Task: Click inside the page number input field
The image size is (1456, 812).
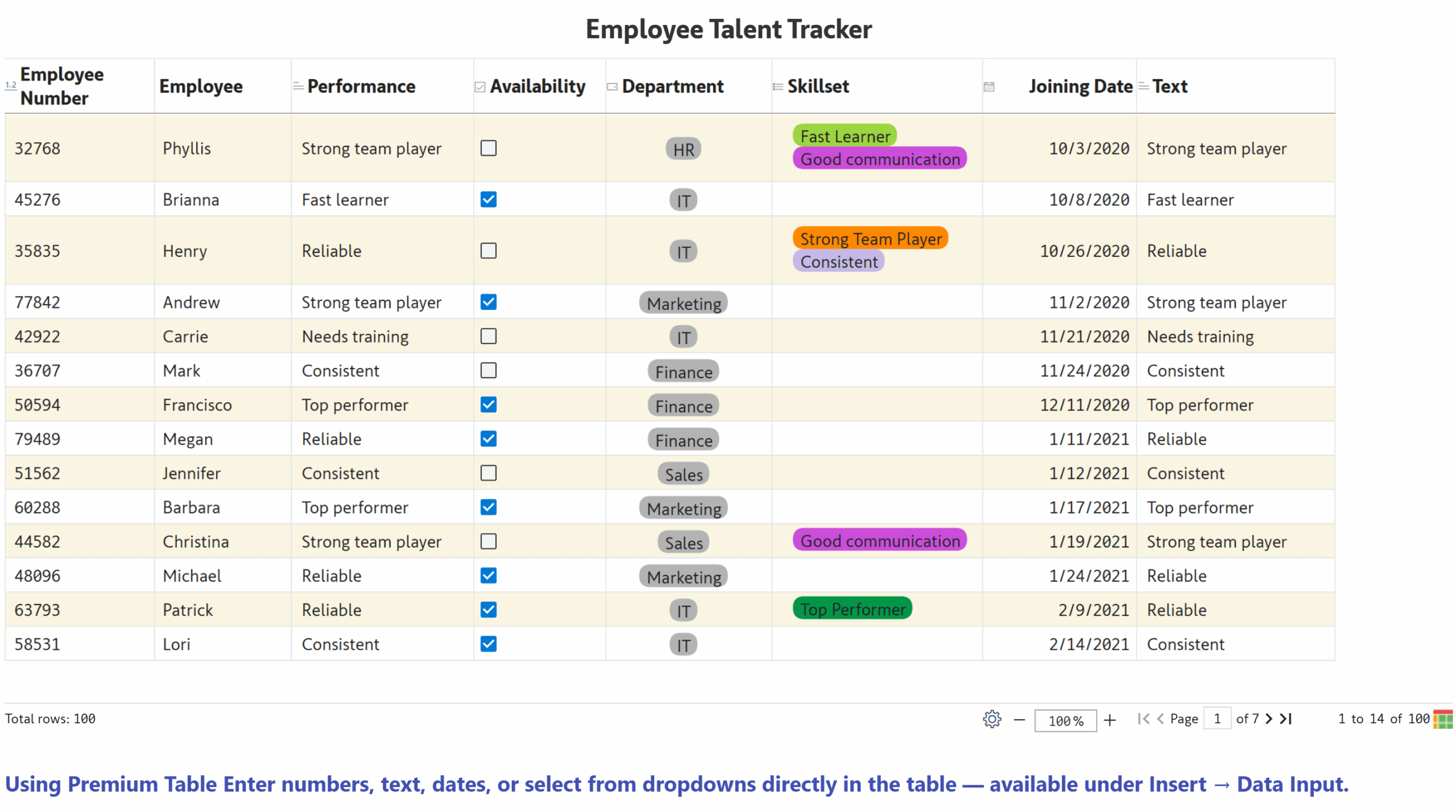Action: pos(1218,719)
